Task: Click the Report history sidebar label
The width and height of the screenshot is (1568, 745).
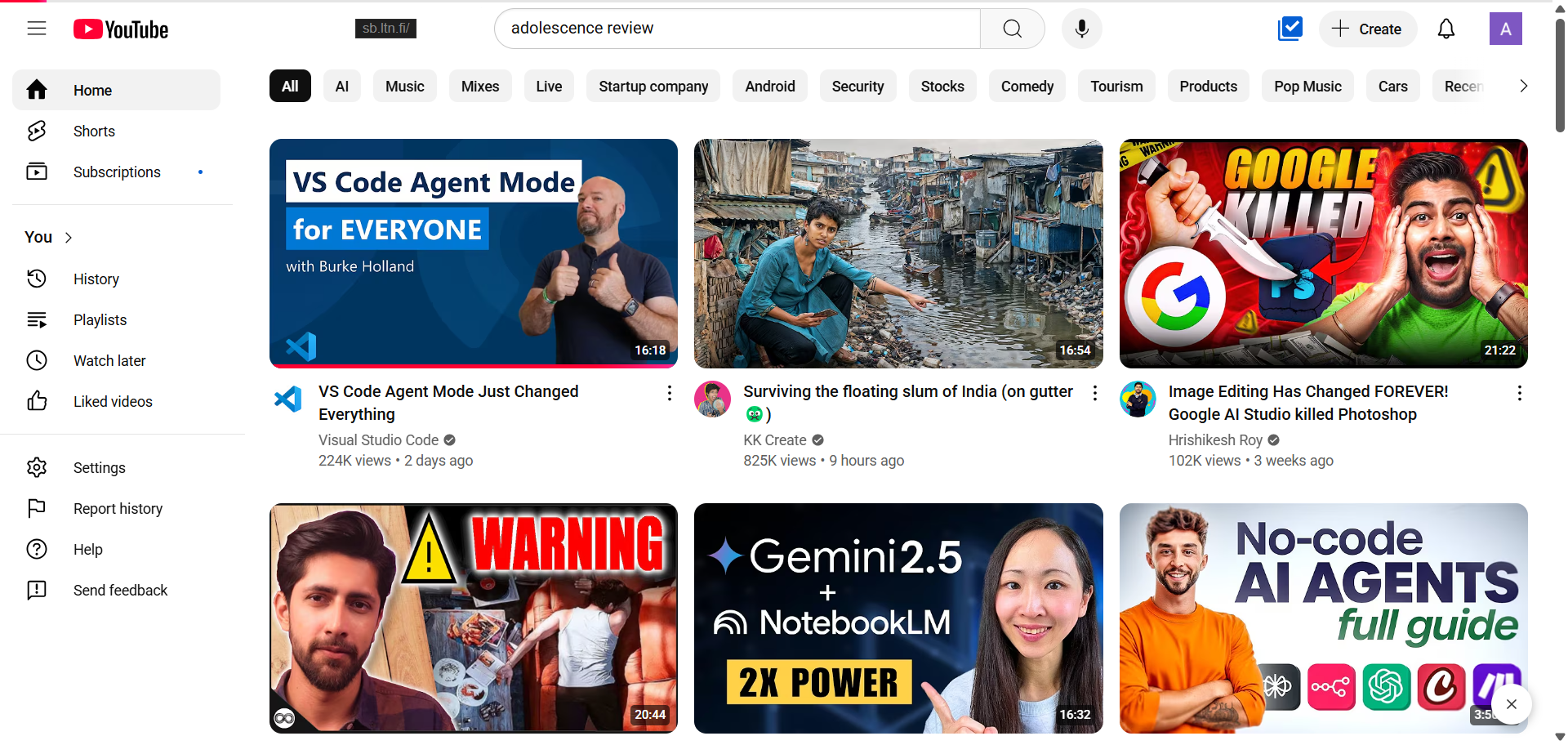Action: pos(118,509)
